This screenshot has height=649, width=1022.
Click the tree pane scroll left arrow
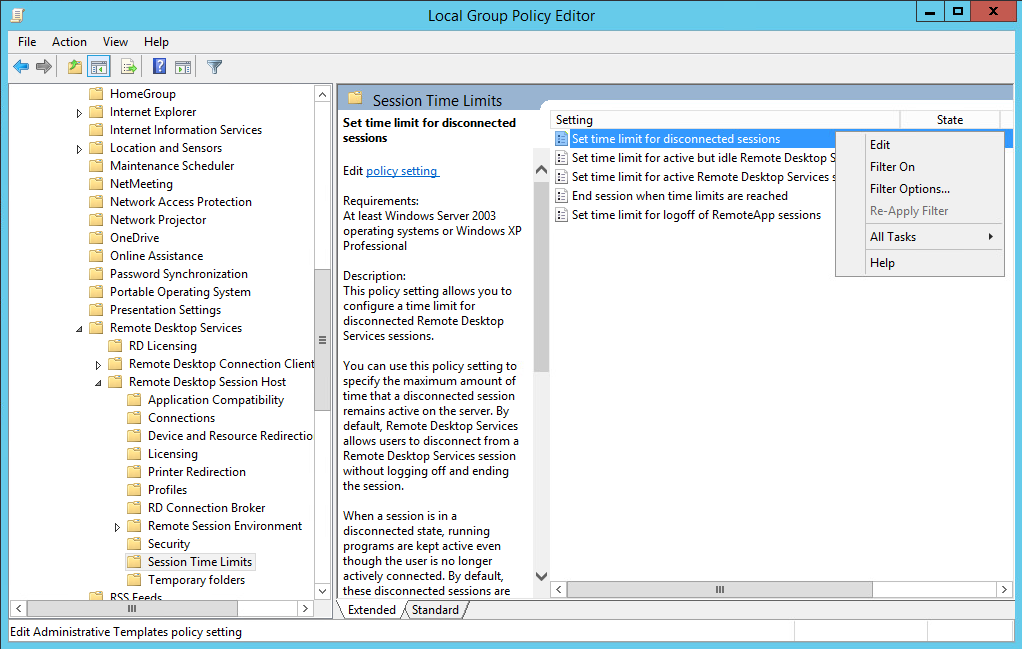point(19,608)
